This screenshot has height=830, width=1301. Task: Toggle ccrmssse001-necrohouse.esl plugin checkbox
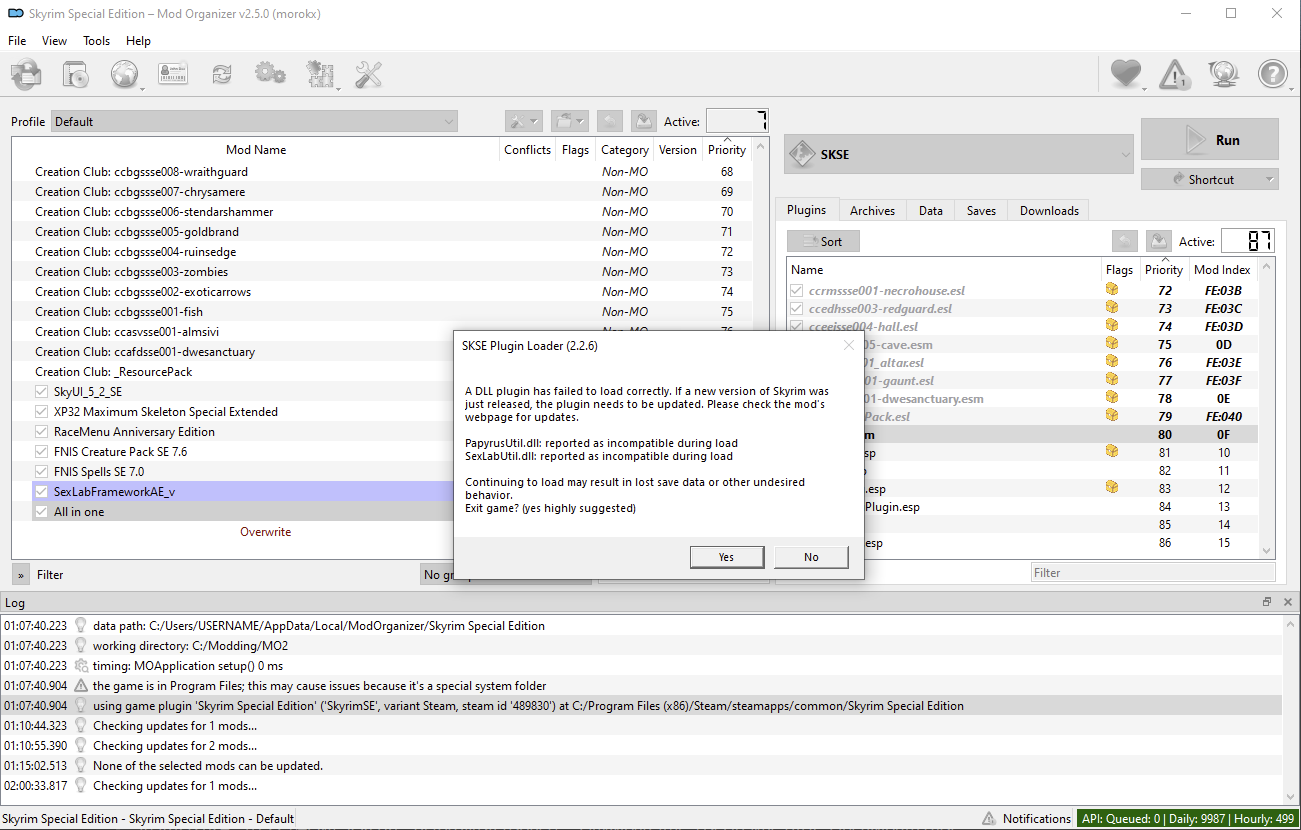tap(797, 290)
